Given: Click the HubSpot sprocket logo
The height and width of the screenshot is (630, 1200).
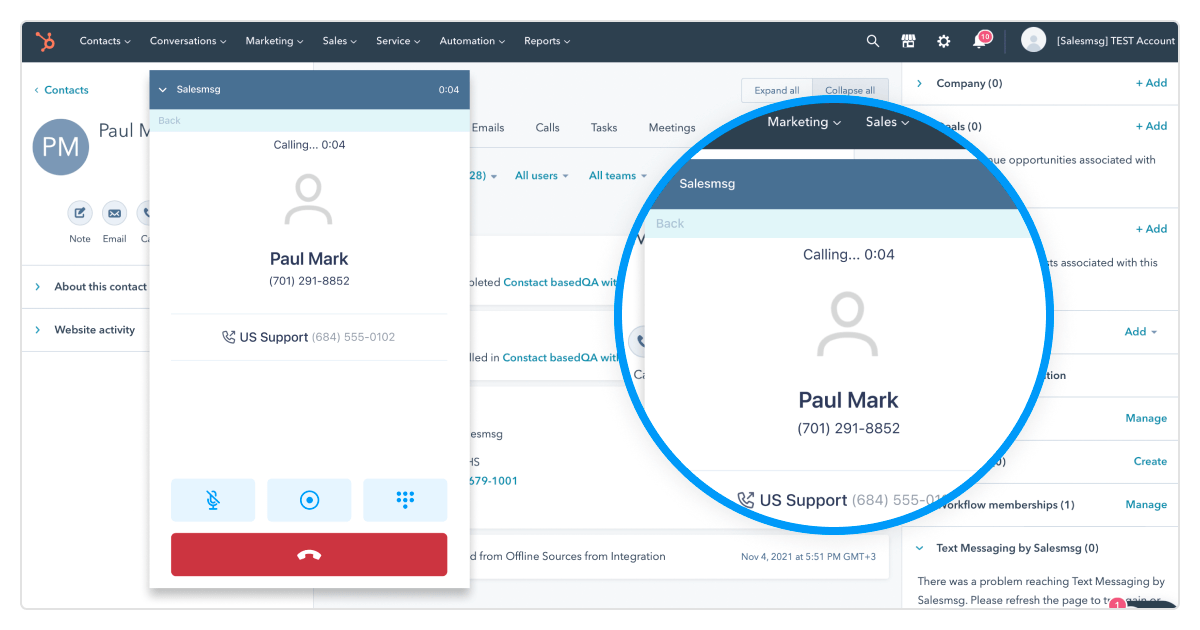Looking at the screenshot, I should click(45, 41).
